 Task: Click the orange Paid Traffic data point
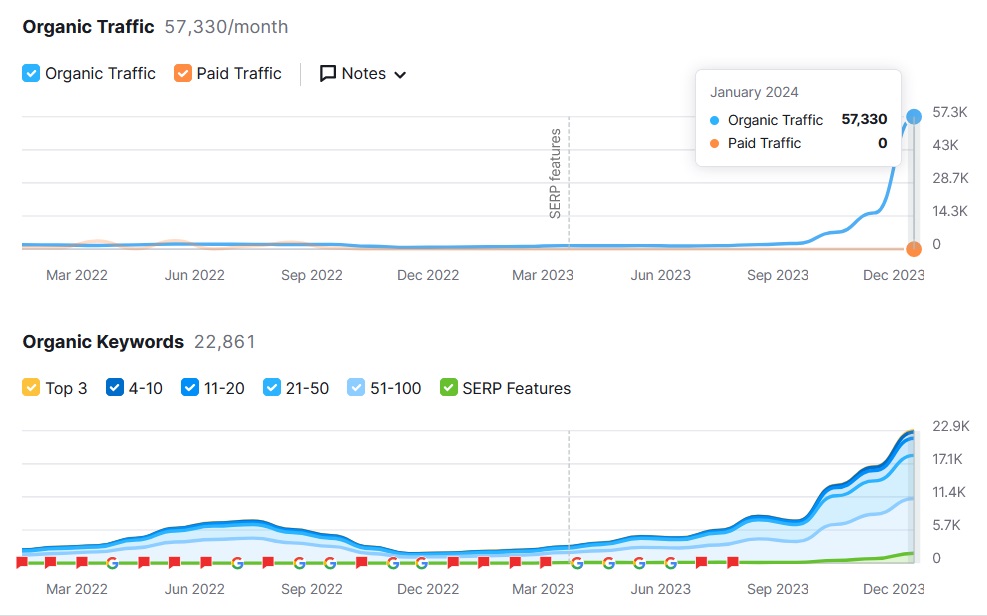(914, 249)
